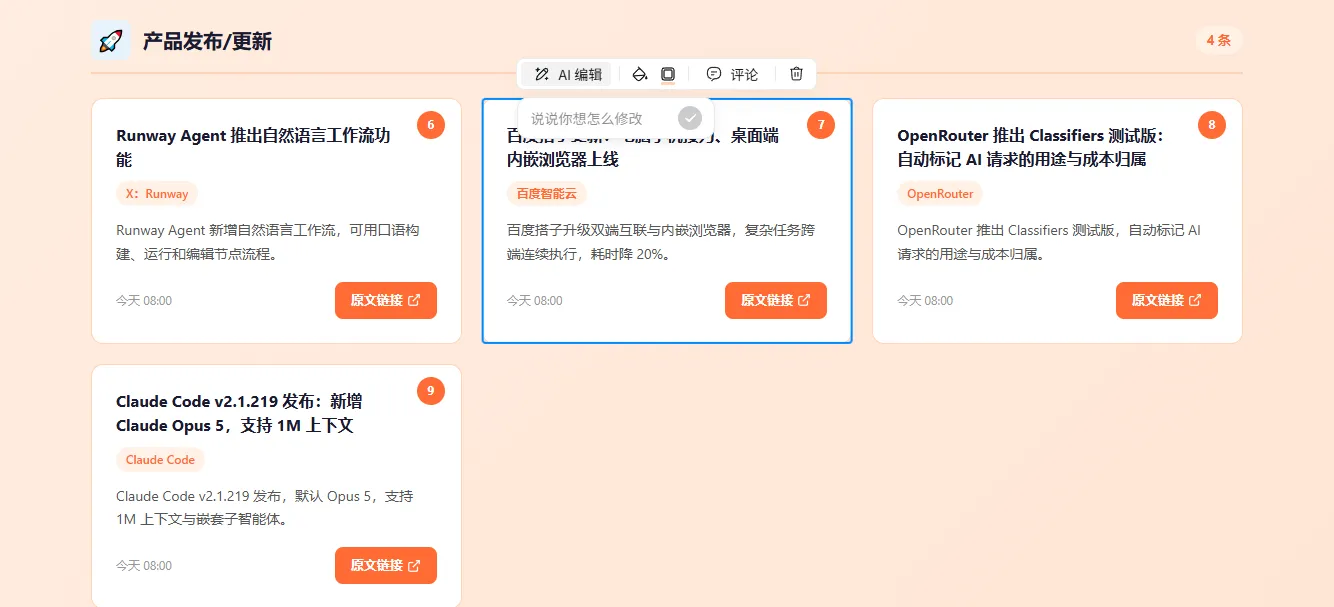This screenshot has width=1334, height=607.
Task: Click the description starting Claude Code v2.1.219 发布，默认
Action: point(265,508)
